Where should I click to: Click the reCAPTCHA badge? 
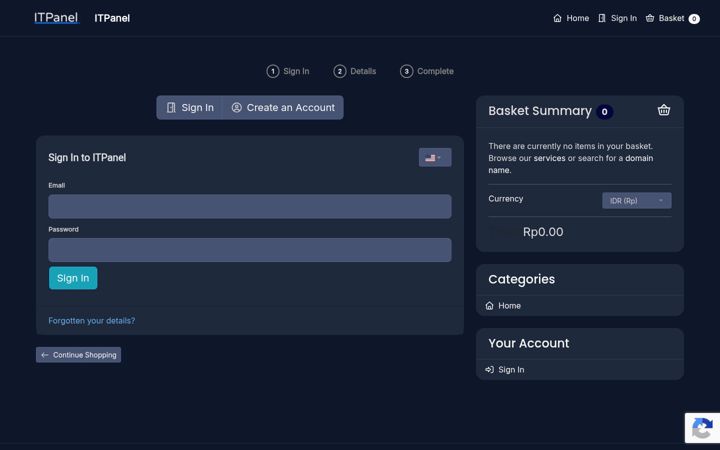pyautogui.click(x=702, y=428)
